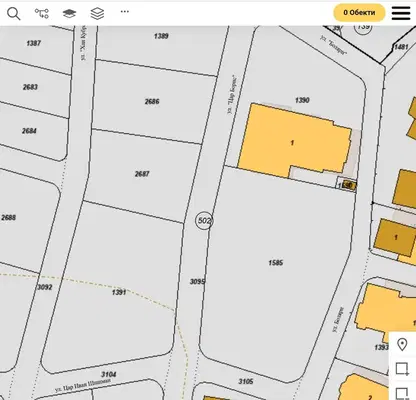Activate the location pin tool

click(402, 344)
